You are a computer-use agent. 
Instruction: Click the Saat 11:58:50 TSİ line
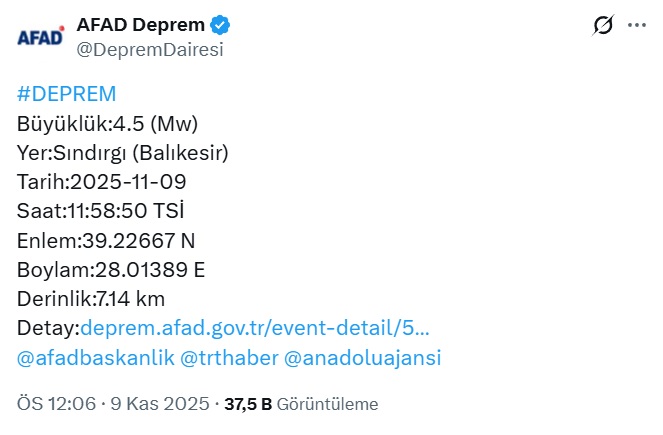101,211
